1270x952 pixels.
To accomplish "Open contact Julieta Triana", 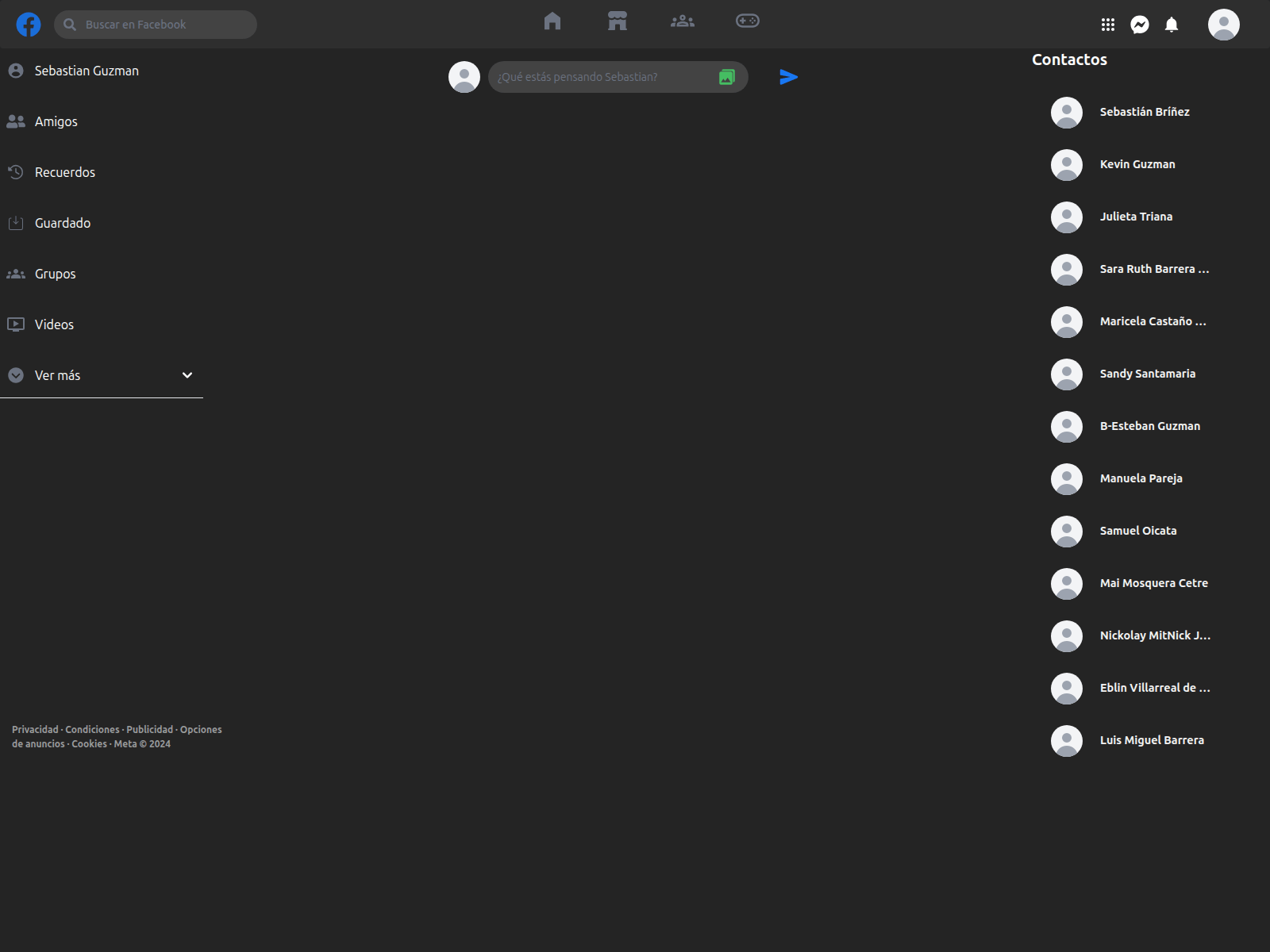I will [1136, 217].
